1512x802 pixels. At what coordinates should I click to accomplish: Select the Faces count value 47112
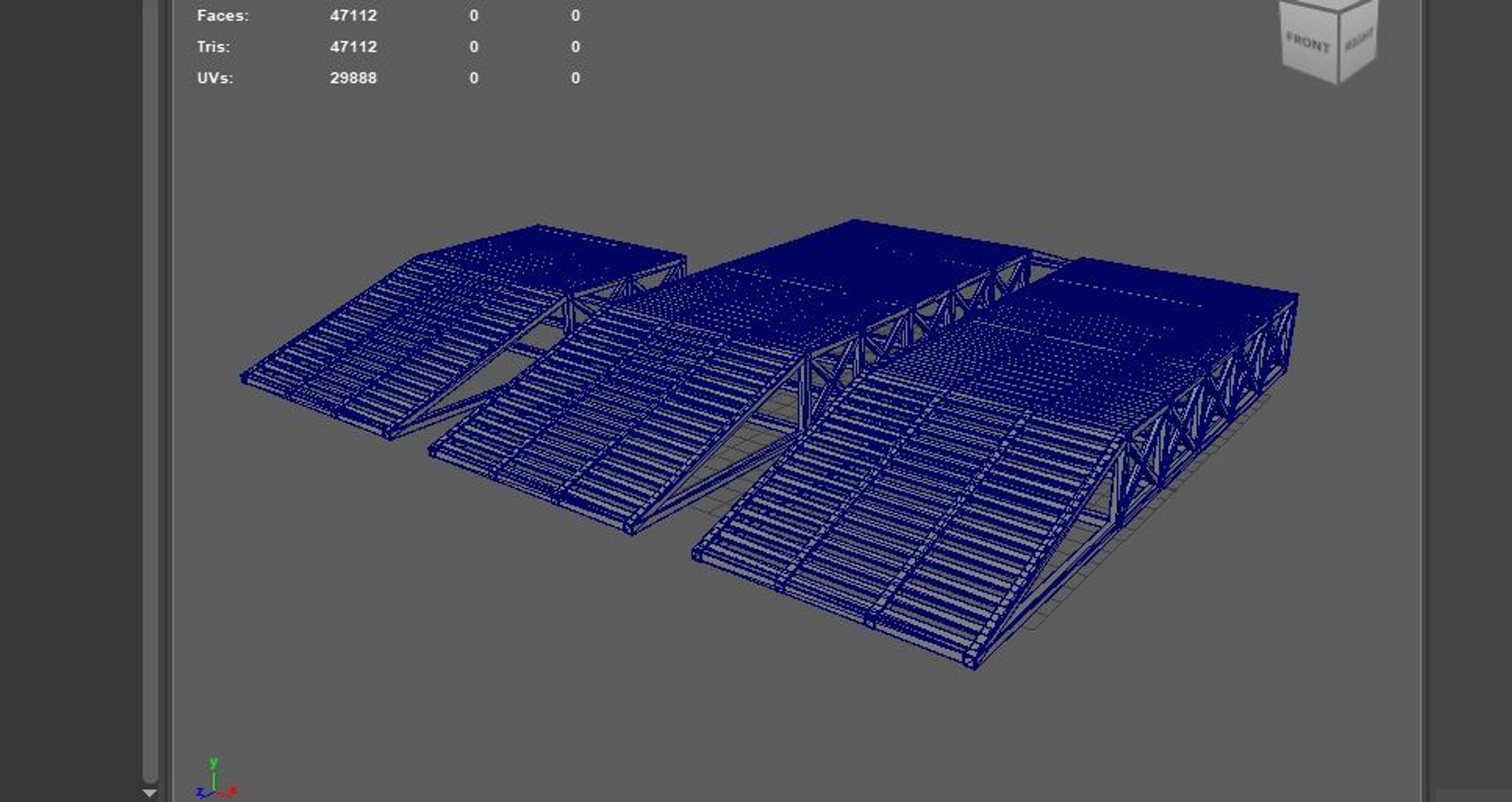pos(353,16)
